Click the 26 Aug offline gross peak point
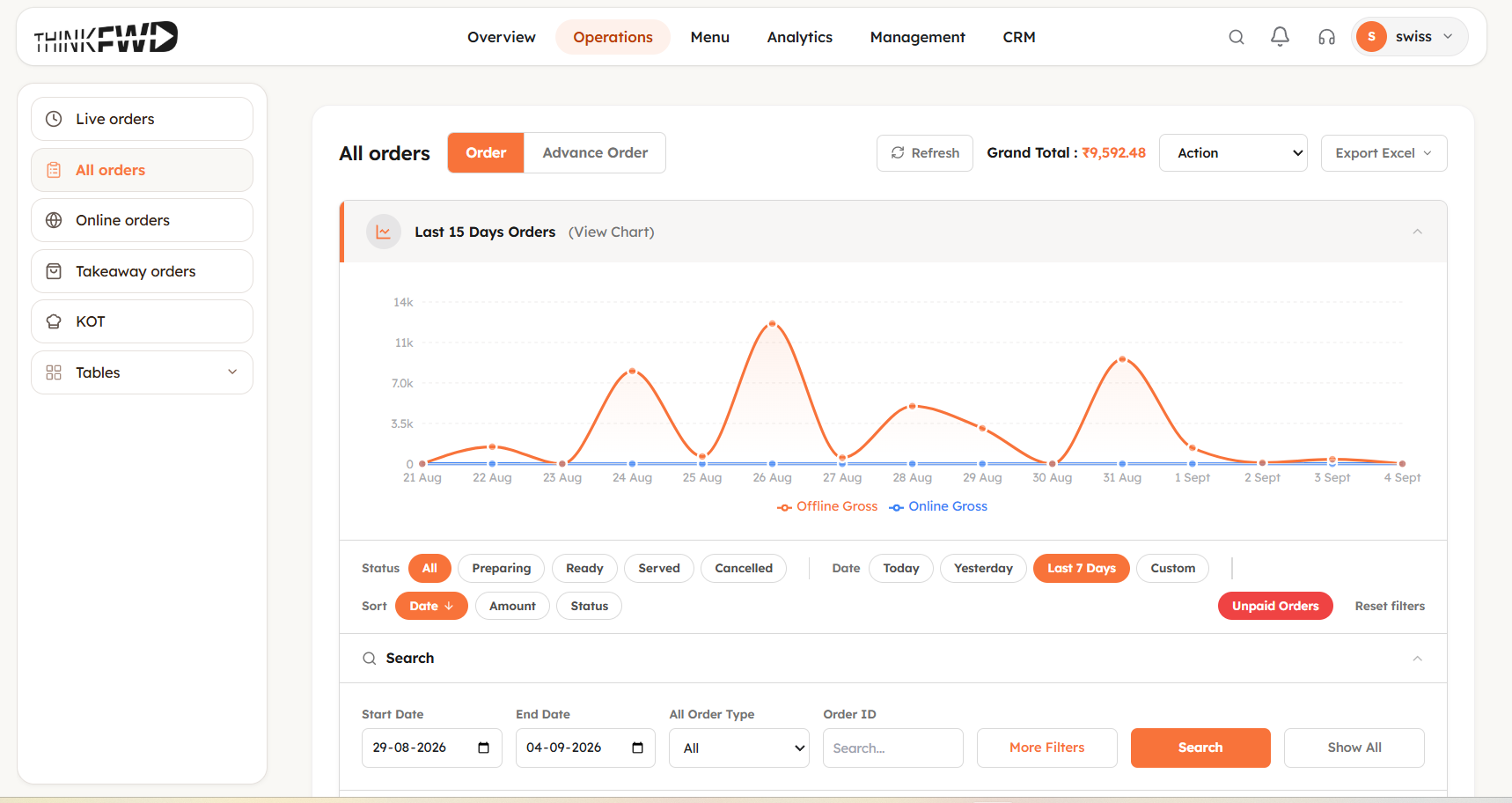This screenshot has height=803, width=1512. click(x=773, y=324)
